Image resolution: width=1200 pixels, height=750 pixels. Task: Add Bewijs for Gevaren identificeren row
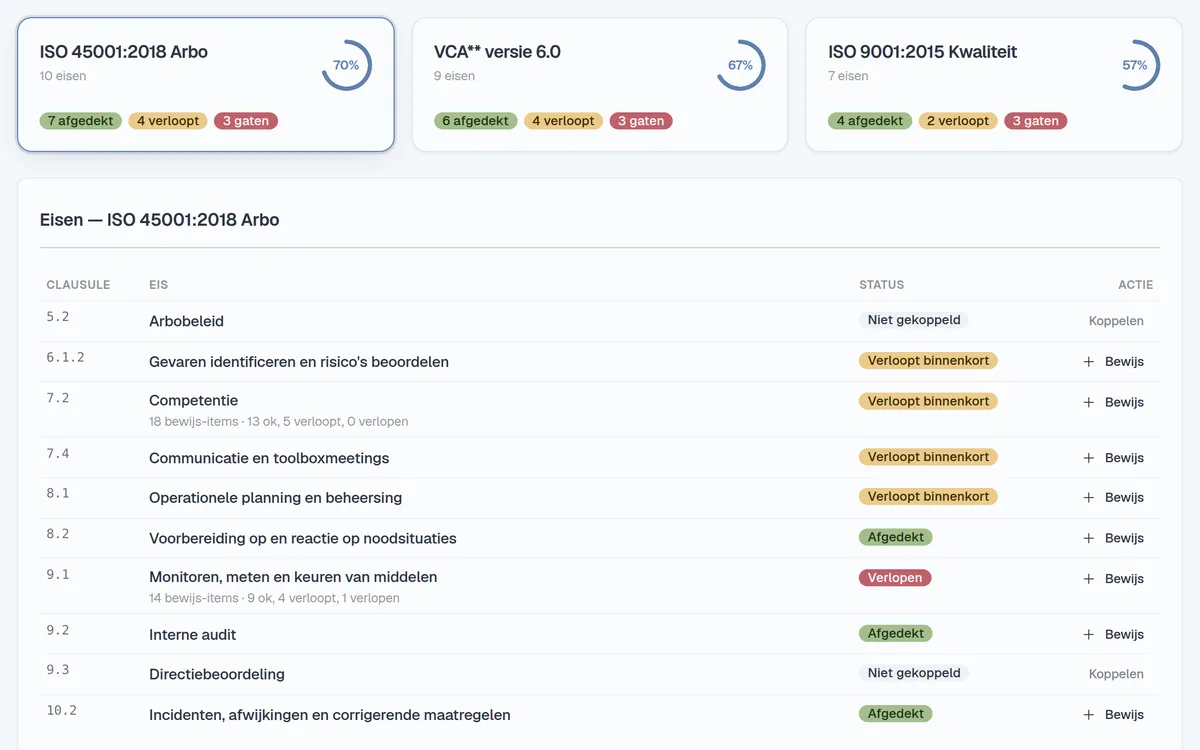pyautogui.click(x=1114, y=362)
